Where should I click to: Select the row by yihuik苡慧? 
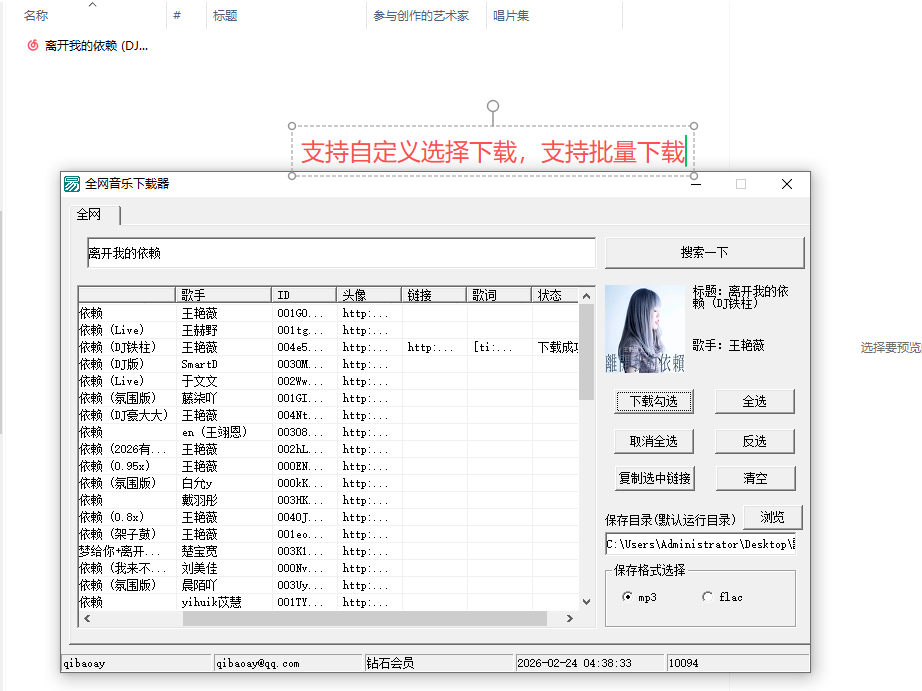[329, 603]
